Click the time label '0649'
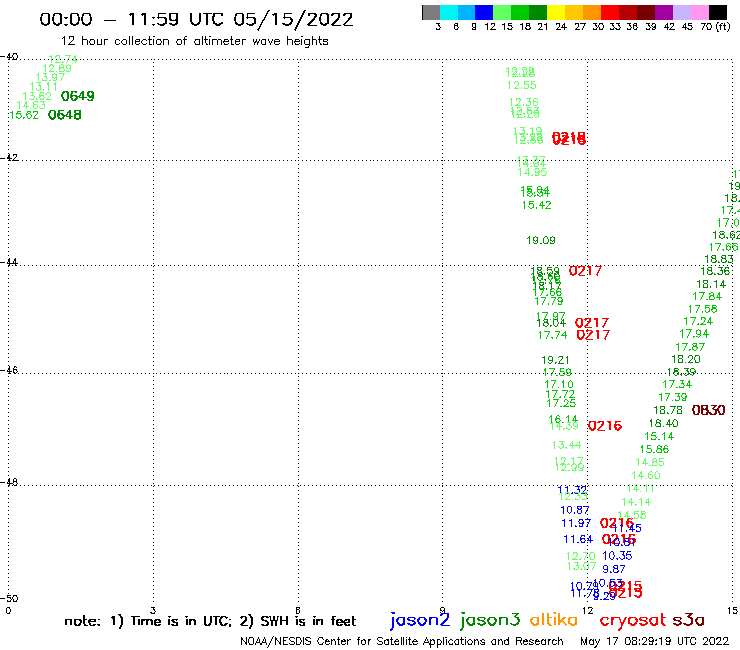 tap(78, 96)
